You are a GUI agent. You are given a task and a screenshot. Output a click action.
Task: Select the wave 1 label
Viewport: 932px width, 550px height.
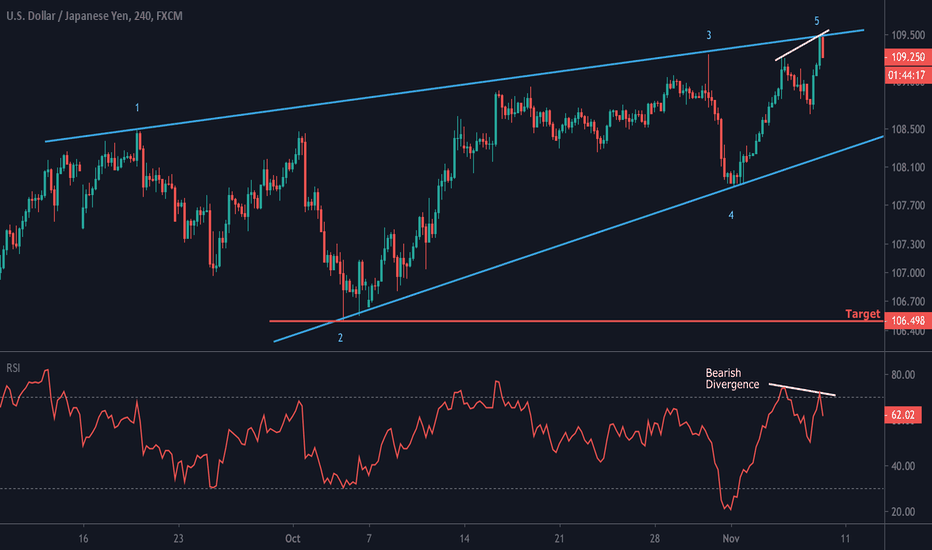(137, 107)
